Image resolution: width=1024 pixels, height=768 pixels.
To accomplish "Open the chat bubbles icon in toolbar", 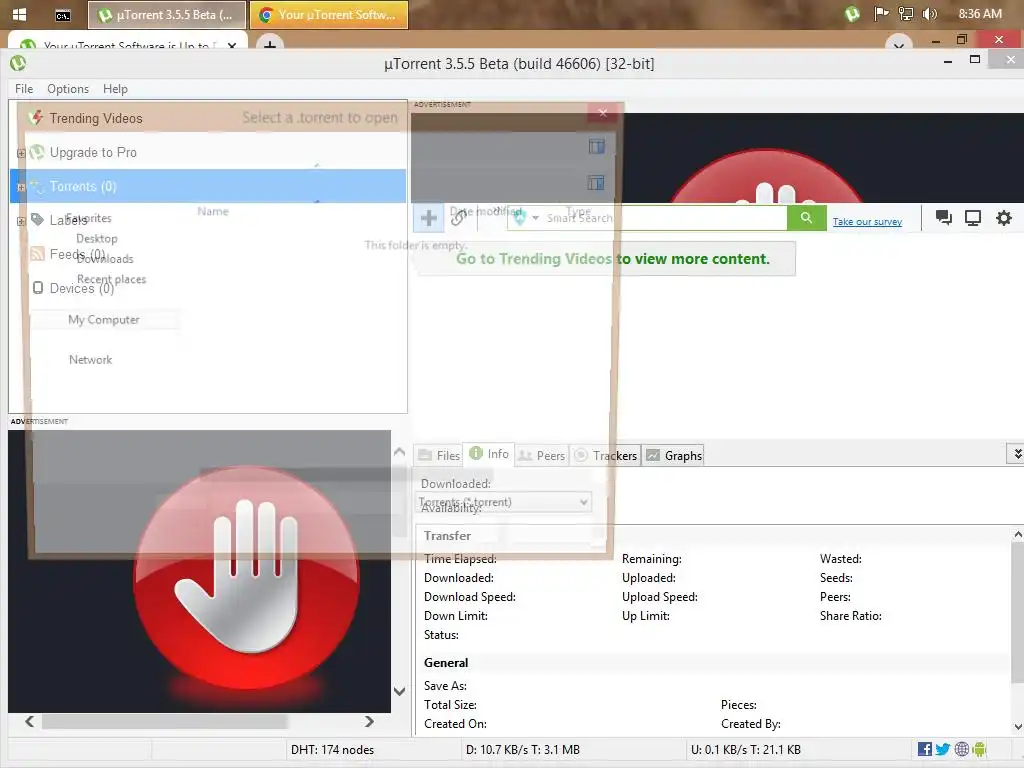I will point(944,217).
